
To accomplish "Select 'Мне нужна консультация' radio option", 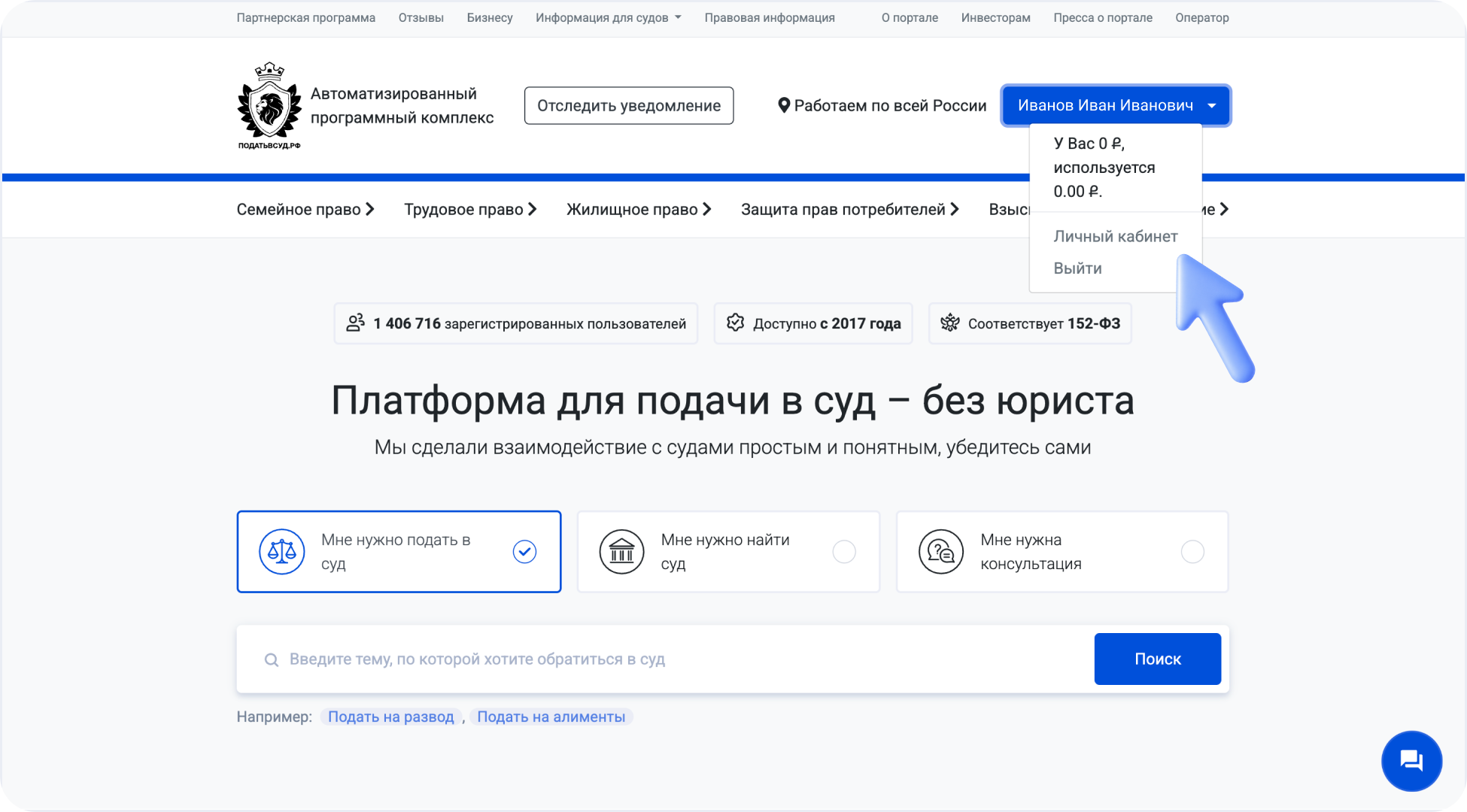I will click(x=1192, y=552).
